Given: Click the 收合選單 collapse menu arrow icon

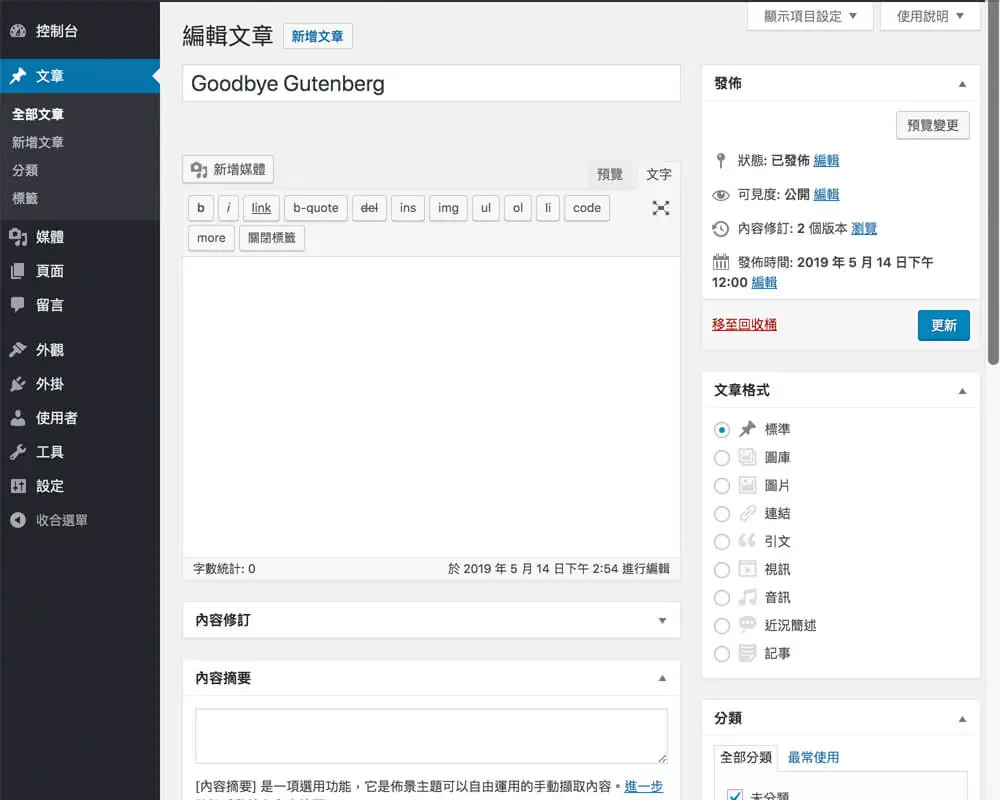Looking at the screenshot, I should tap(18, 520).
